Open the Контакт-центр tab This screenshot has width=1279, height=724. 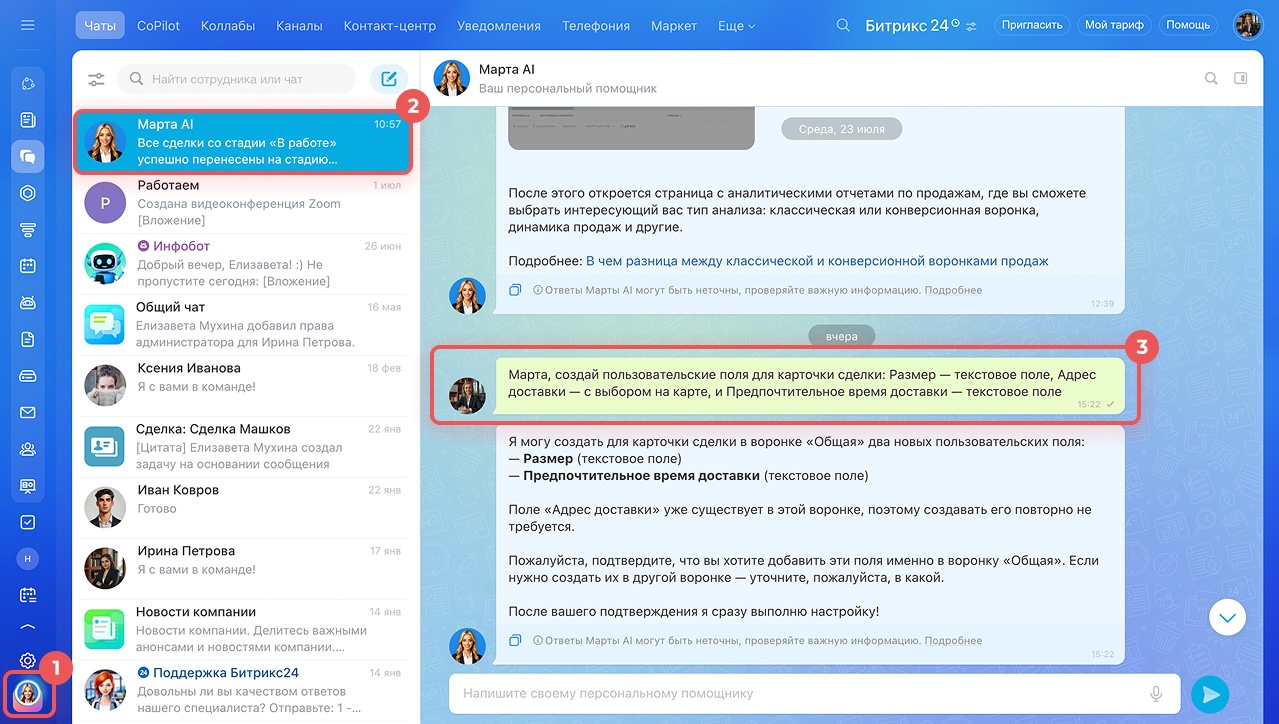(x=389, y=25)
